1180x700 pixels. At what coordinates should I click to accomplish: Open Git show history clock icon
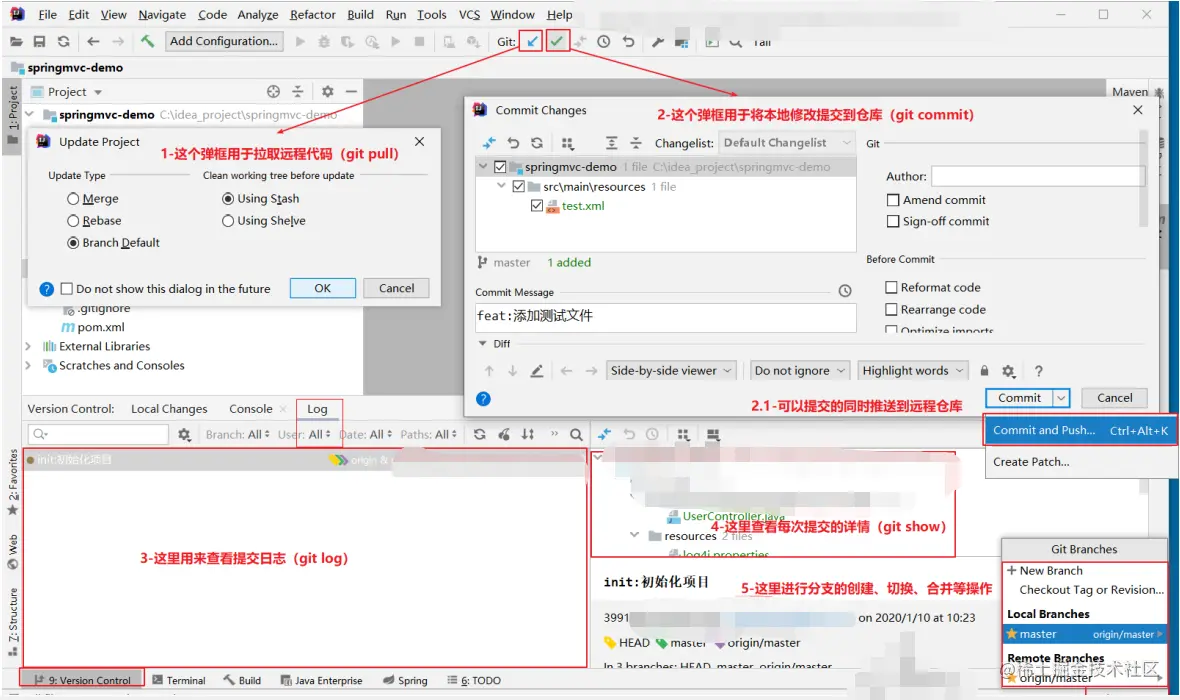tap(604, 42)
